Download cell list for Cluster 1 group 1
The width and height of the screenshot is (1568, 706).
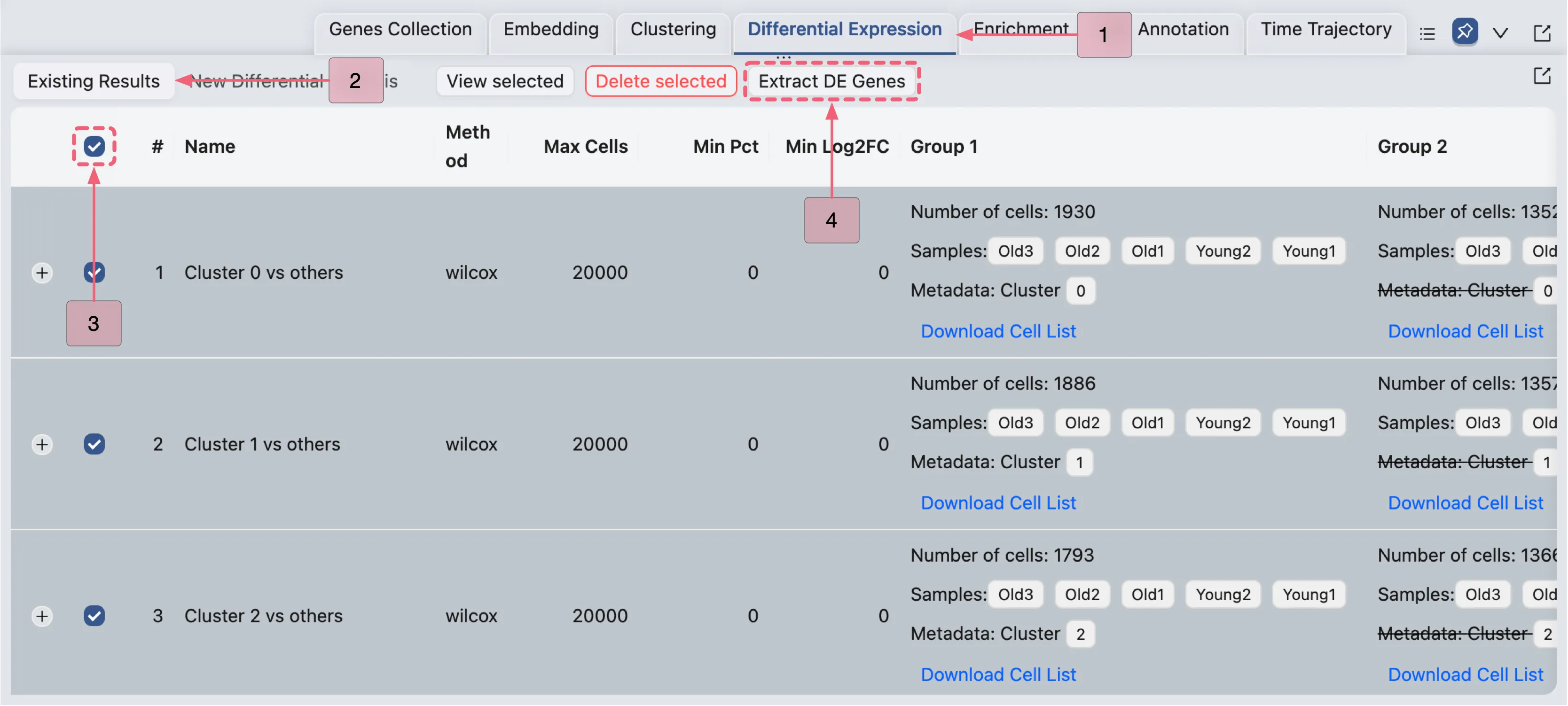point(998,503)
